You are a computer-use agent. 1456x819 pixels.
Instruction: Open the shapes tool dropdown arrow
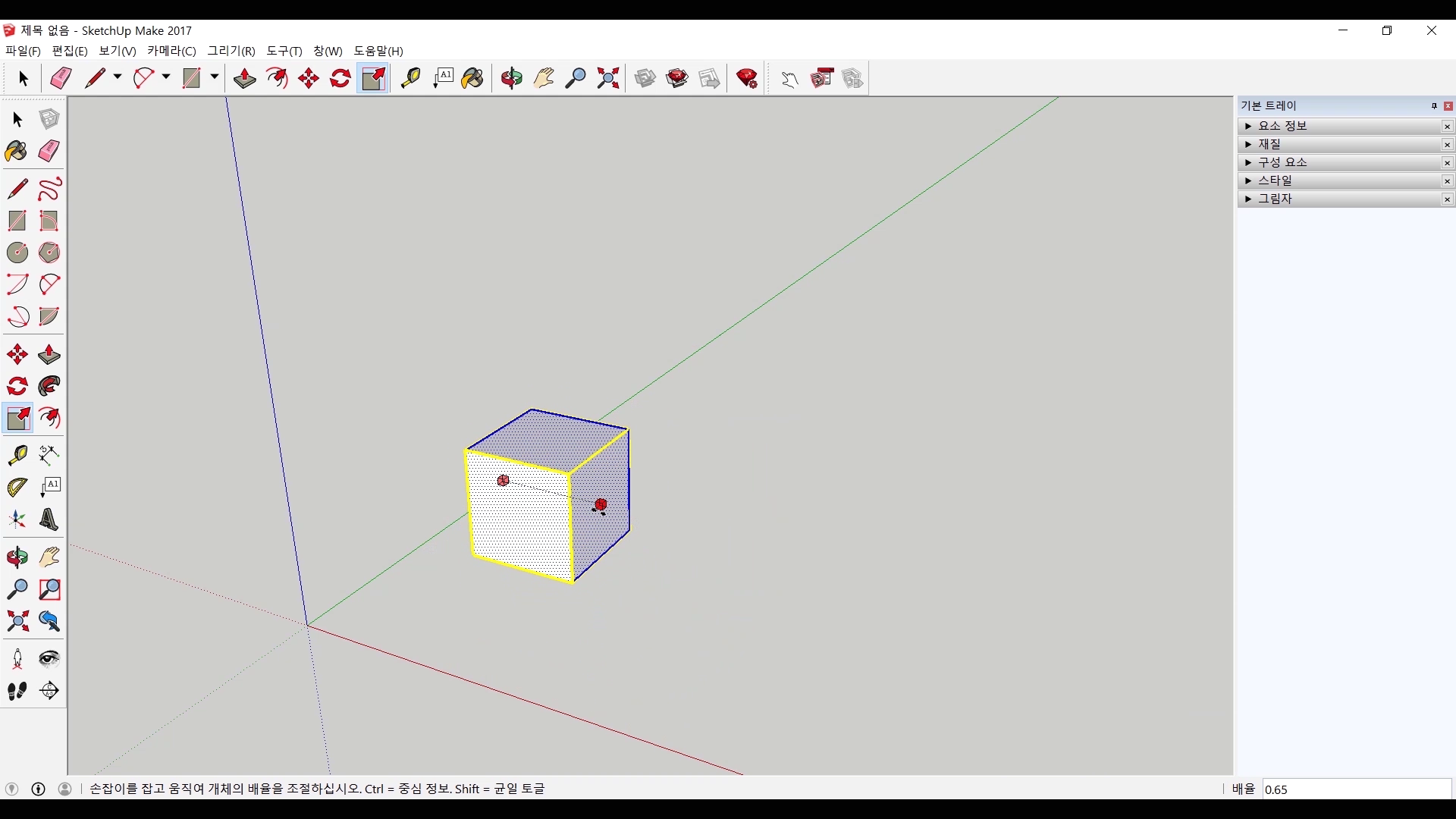[x=215, y=77]
